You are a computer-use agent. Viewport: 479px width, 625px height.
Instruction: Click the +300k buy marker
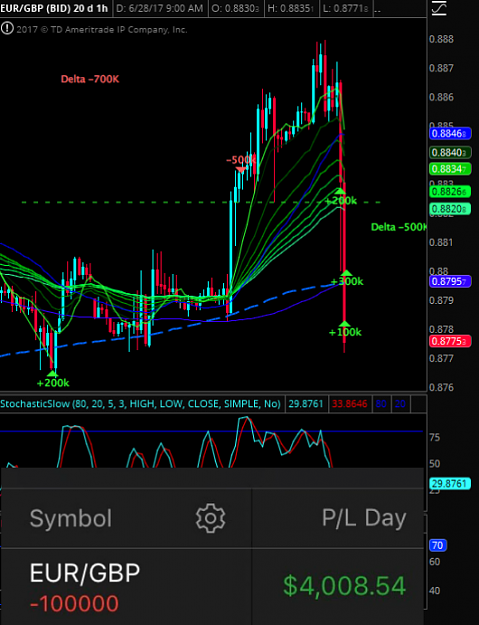point(347,278)
